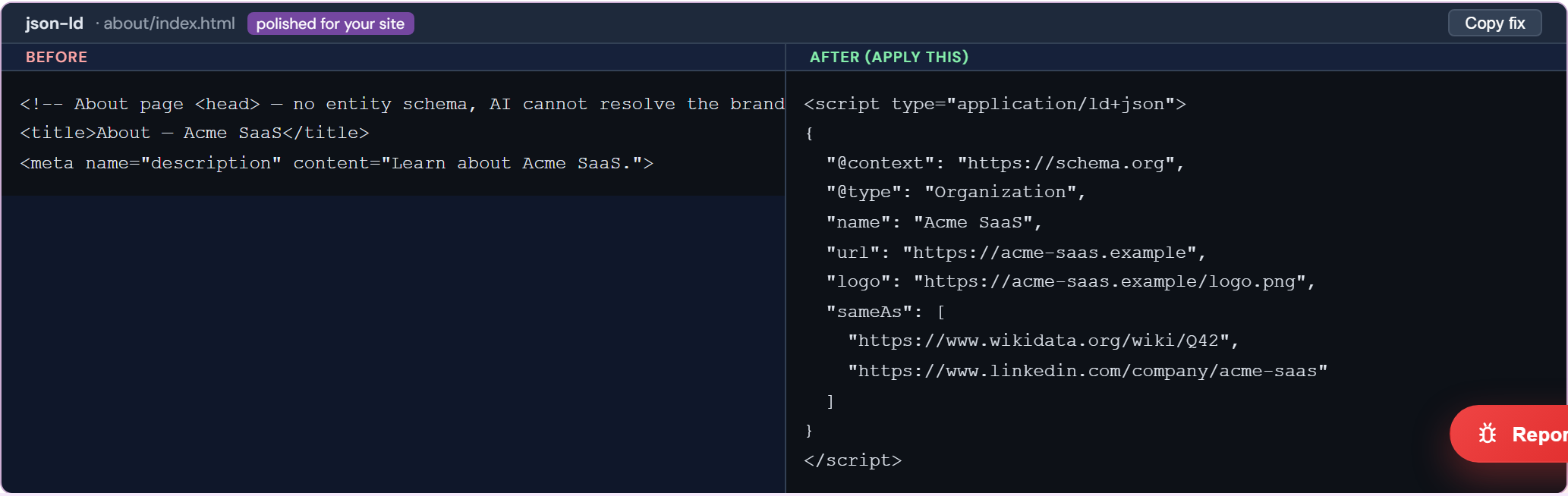The image size is (1568, 496).
Task: Click the linkedin.com/company/acme-saas URL line
Action: (x=1088, y=371)
